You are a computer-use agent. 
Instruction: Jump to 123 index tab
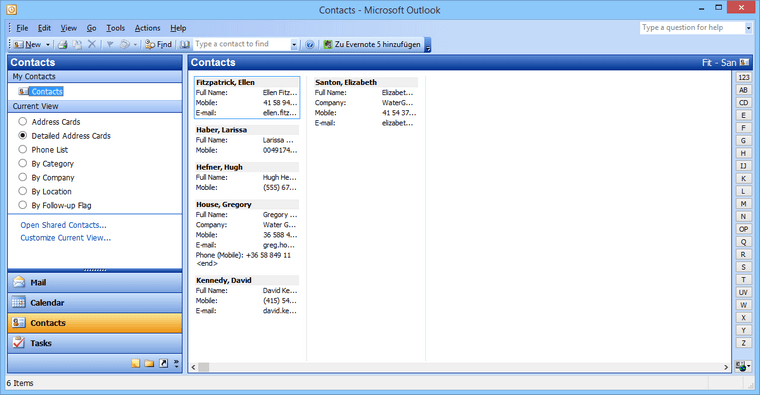pyautogui.click(x=744, y=78)
